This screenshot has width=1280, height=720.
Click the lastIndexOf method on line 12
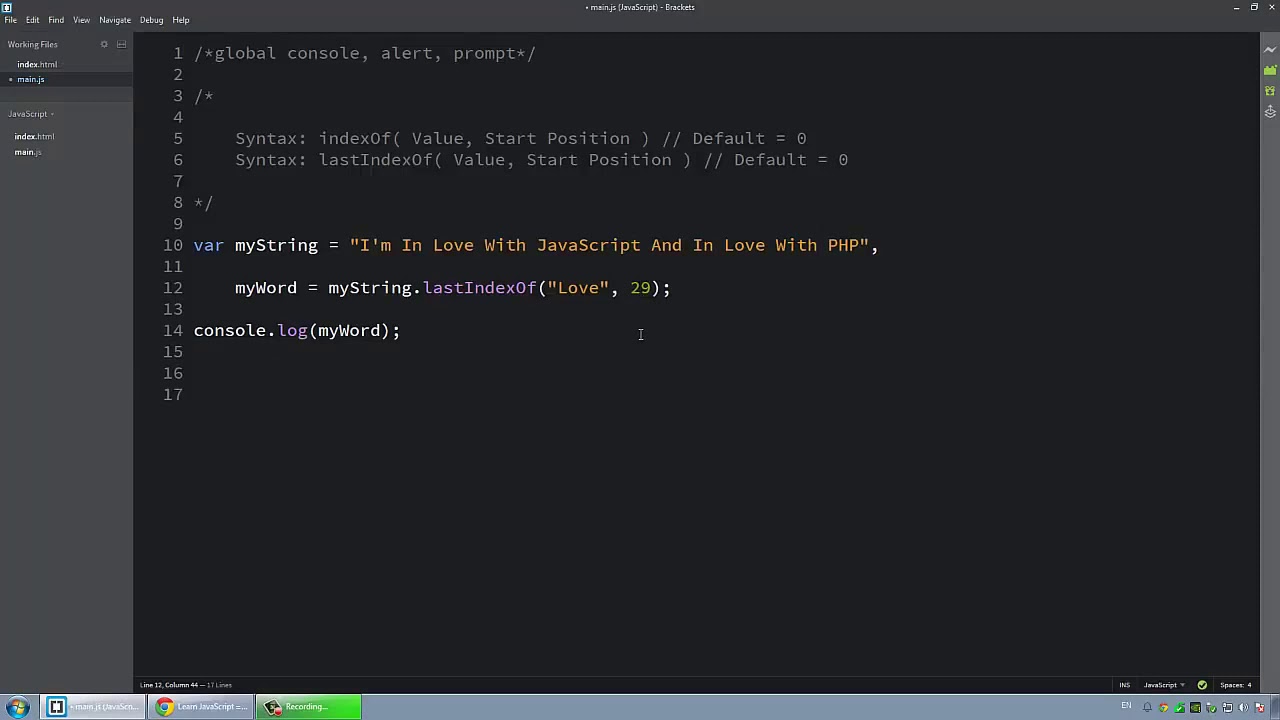coord(479,288)
